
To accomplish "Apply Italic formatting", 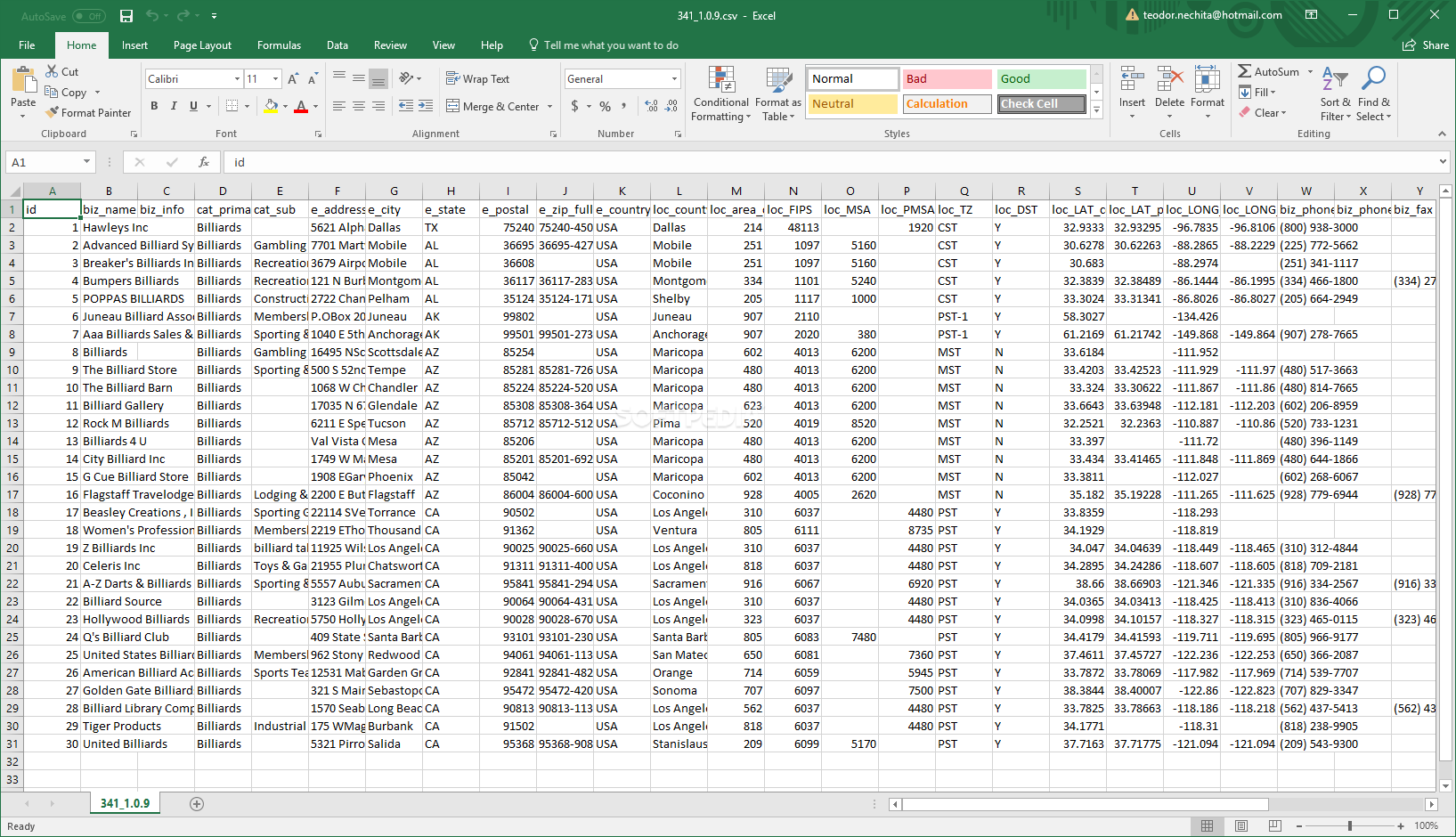I will [174, 106].
